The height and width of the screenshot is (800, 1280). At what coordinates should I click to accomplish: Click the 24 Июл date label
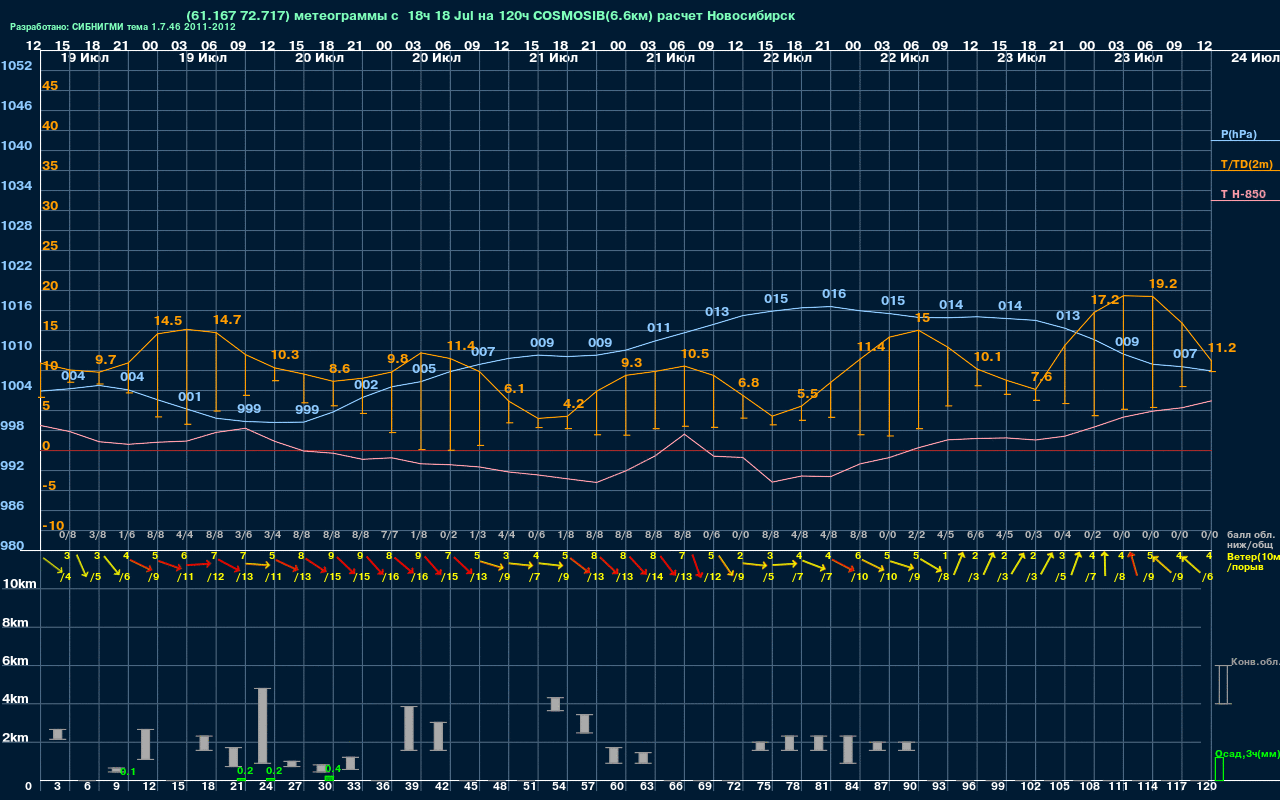pos(1253,58)
